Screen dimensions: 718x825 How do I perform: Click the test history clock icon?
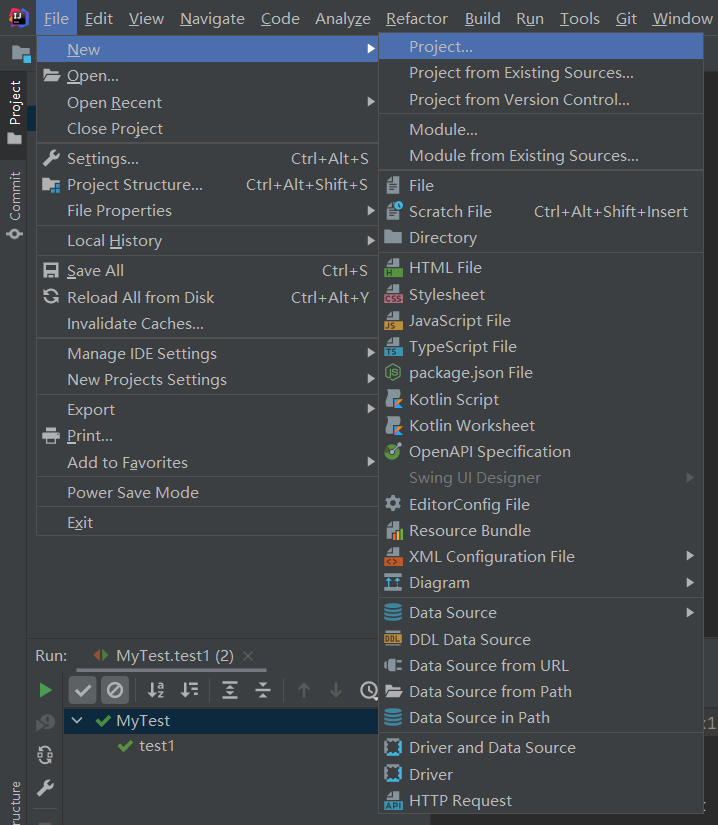point(369,690)
